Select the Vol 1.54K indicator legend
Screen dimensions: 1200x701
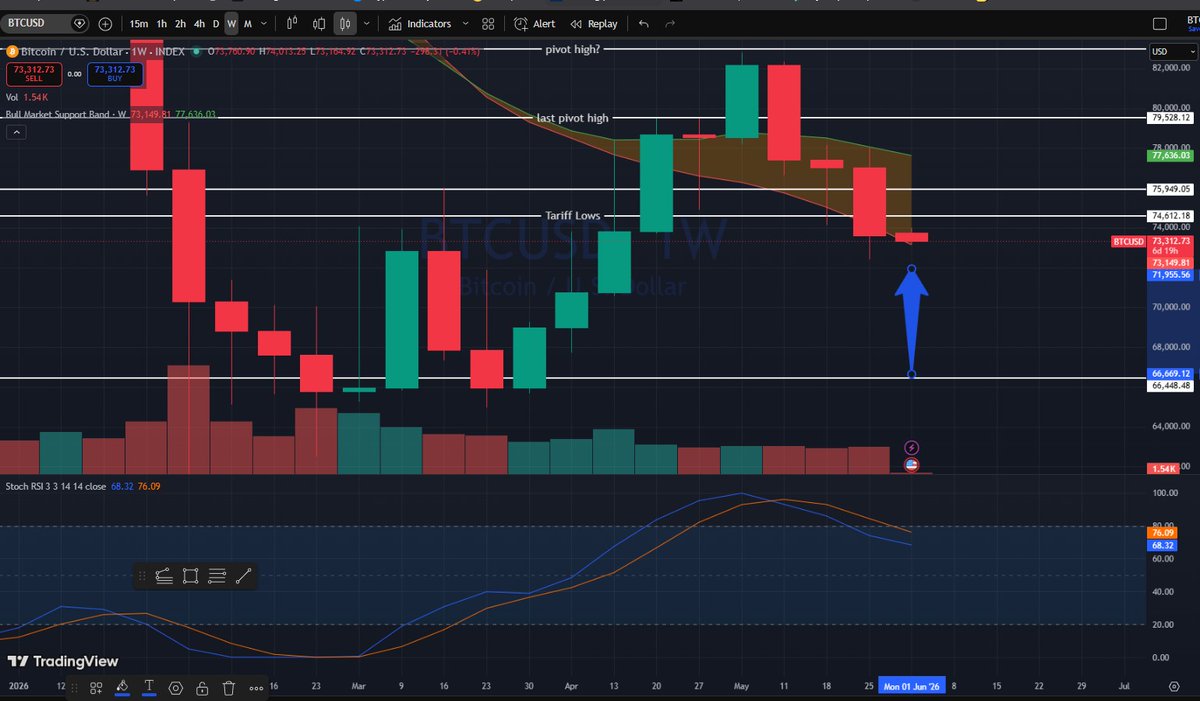[27, 97]
